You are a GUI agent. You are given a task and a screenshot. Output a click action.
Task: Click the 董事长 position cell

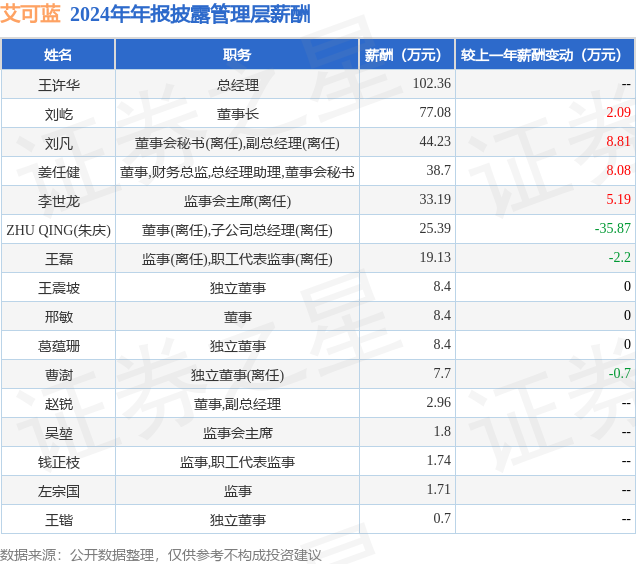pyautogui.click(x=238, y=114)
